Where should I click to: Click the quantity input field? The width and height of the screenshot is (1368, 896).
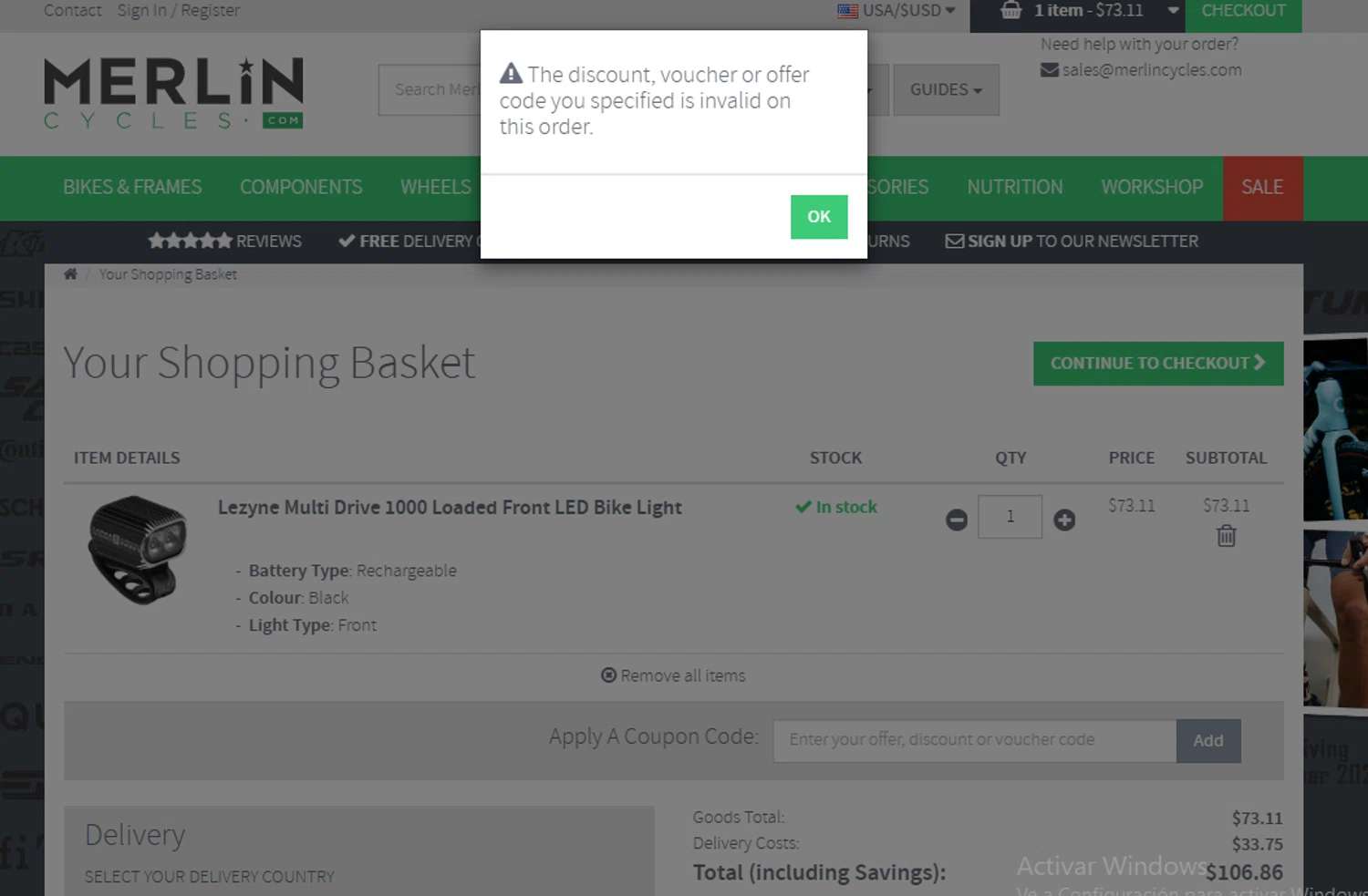pos(1010,517)
